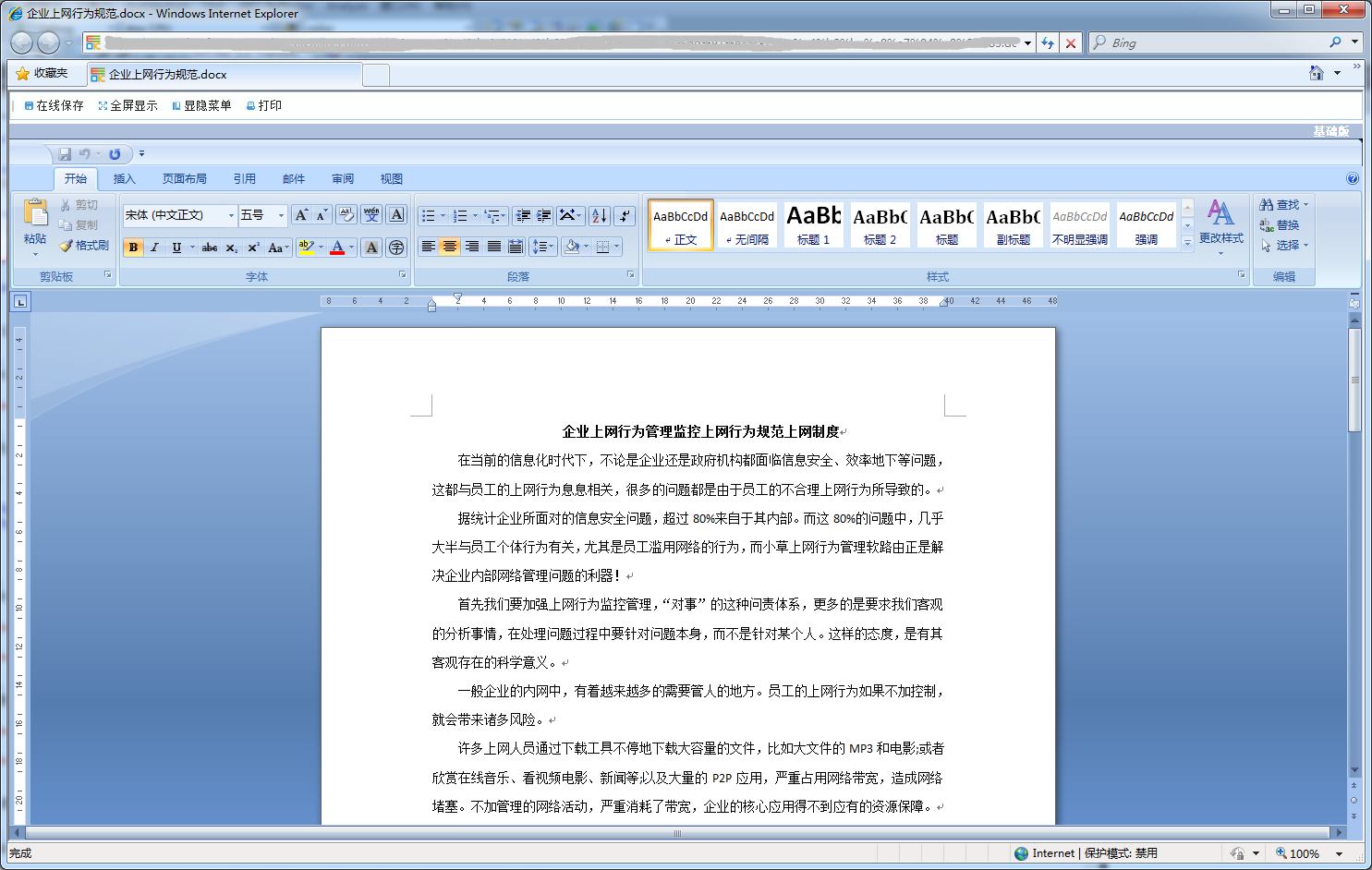Click the Save icon in quick access toolbar
Image resolution: width=1372 pixels, height=870 pixels.
[x=65, y=154]
